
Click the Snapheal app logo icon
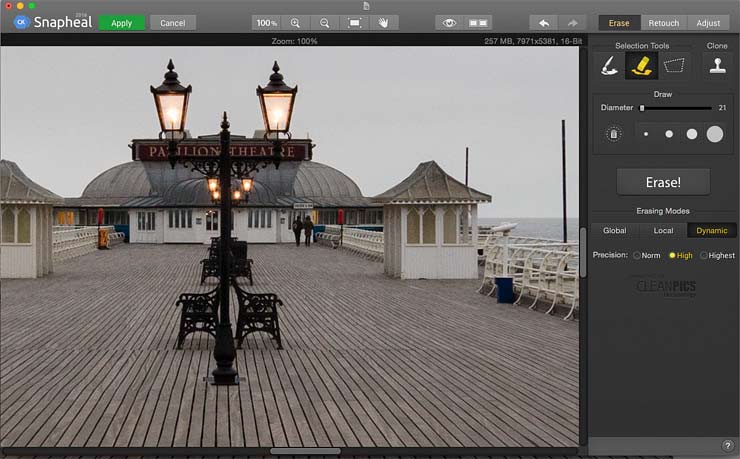21,22
